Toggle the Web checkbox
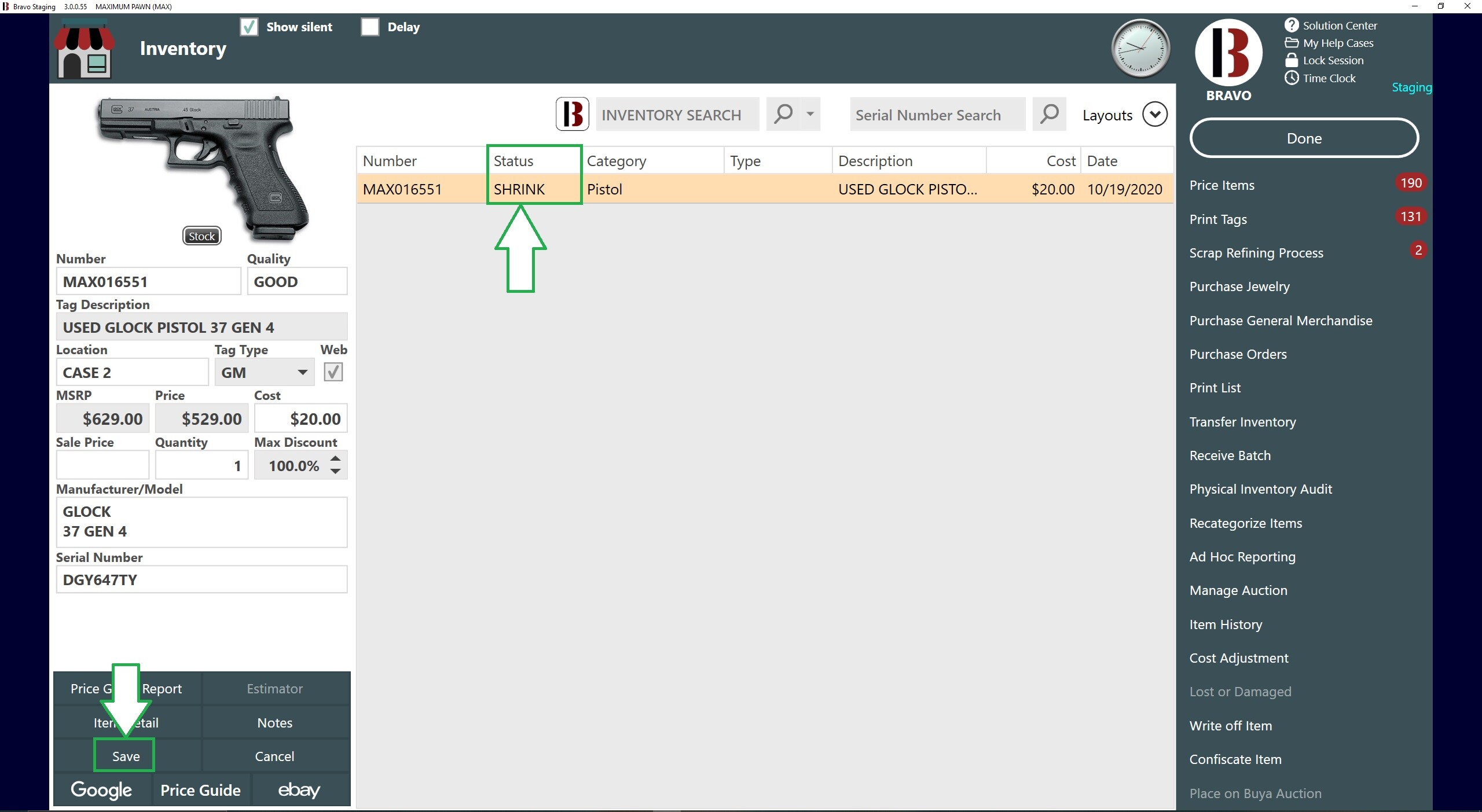Screen dimensions: 1482x812 333,372
